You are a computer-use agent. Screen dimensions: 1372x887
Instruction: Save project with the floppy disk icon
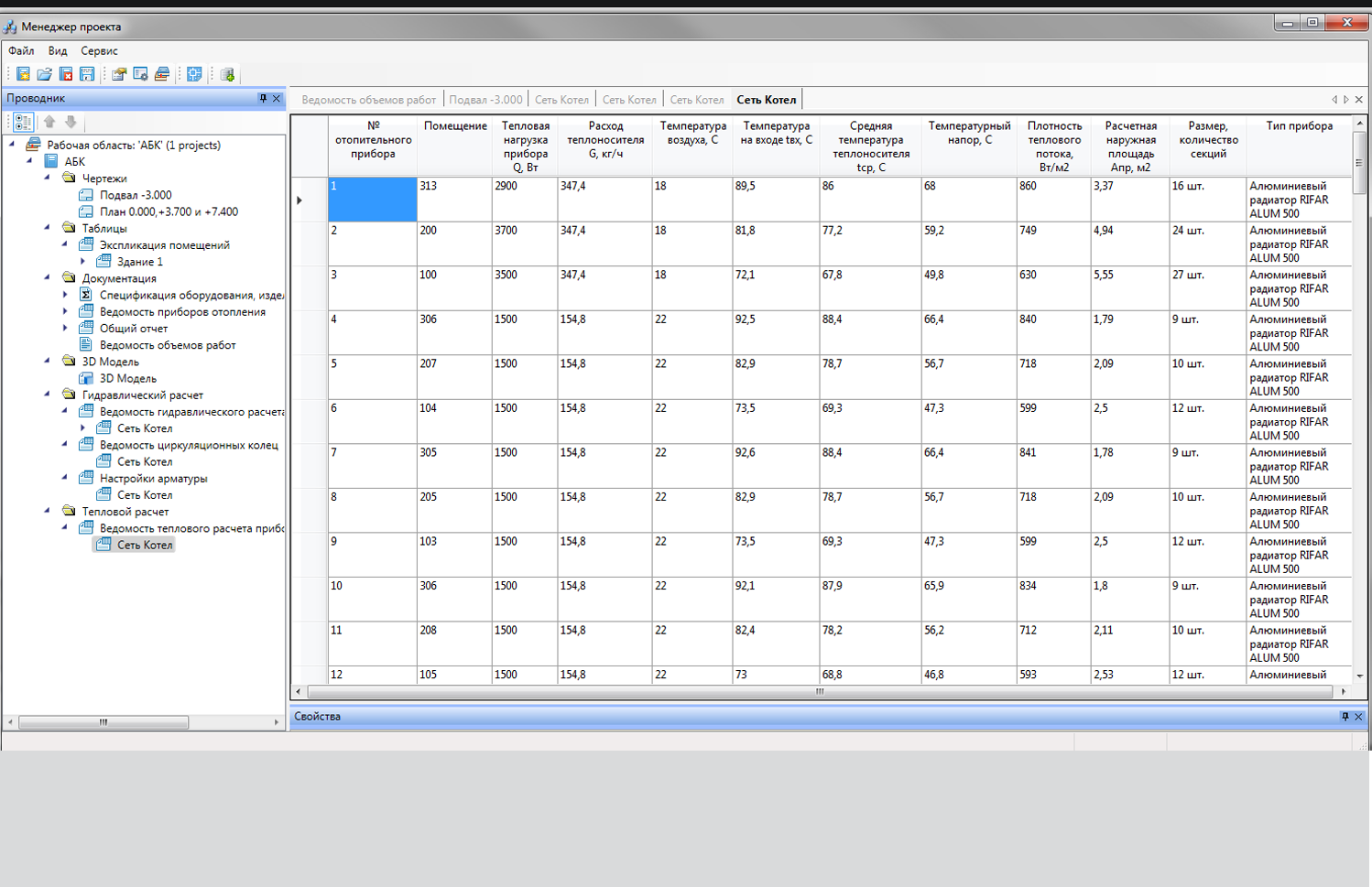point(87,74)
